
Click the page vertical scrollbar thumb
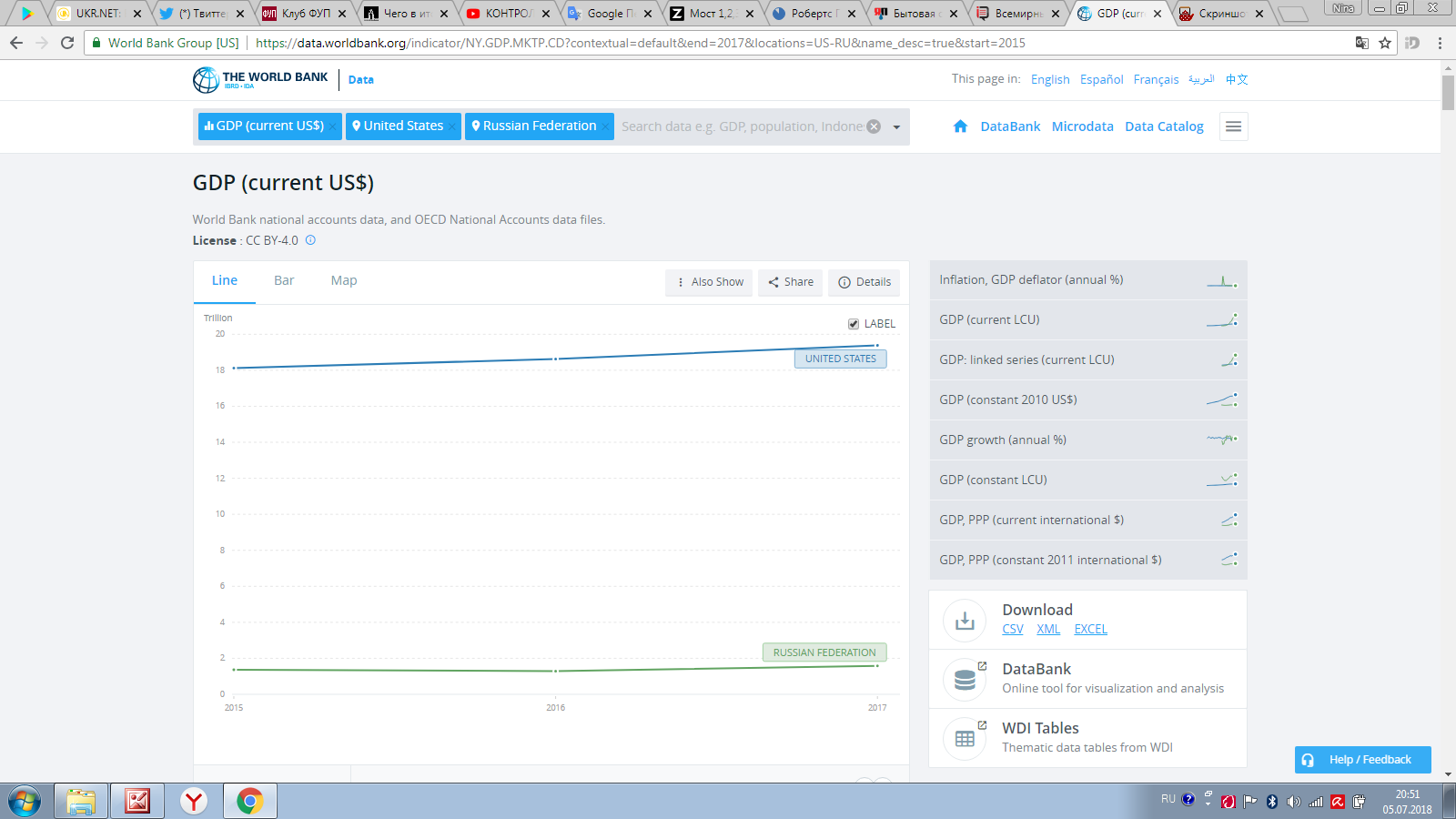[x=1448, y=93]
